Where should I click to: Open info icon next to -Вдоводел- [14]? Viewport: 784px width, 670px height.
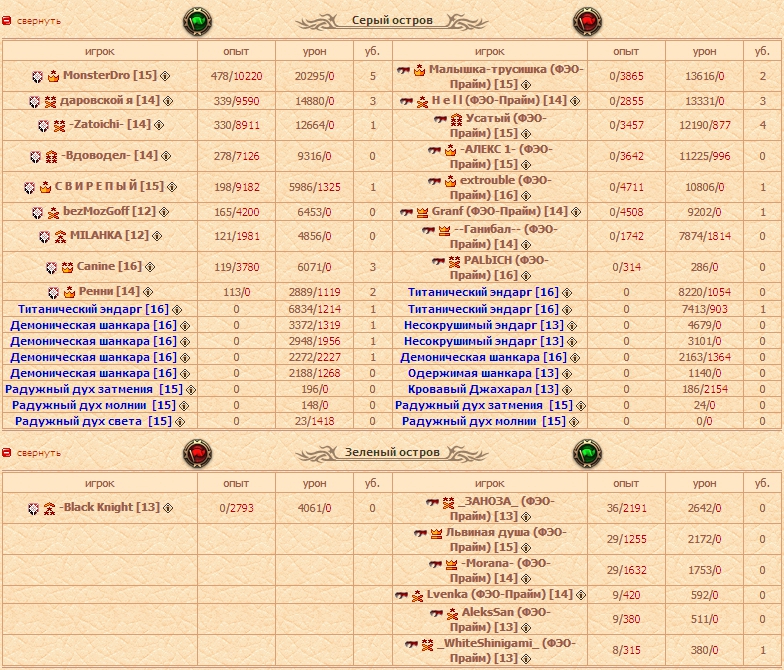(166, 156)
